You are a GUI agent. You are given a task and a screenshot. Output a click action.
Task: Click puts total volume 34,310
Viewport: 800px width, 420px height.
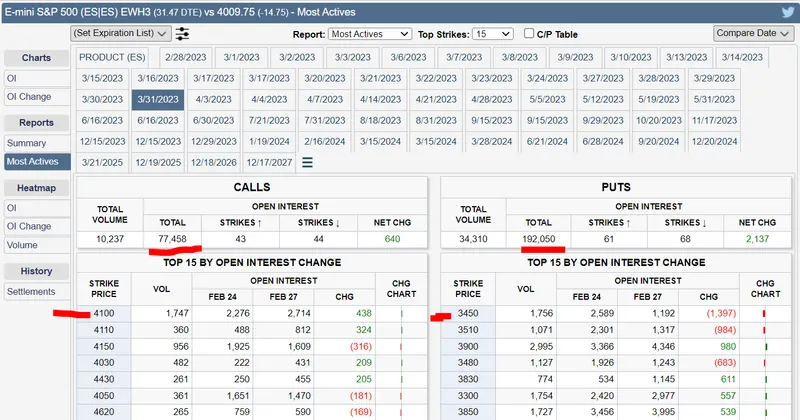[473, 239]
